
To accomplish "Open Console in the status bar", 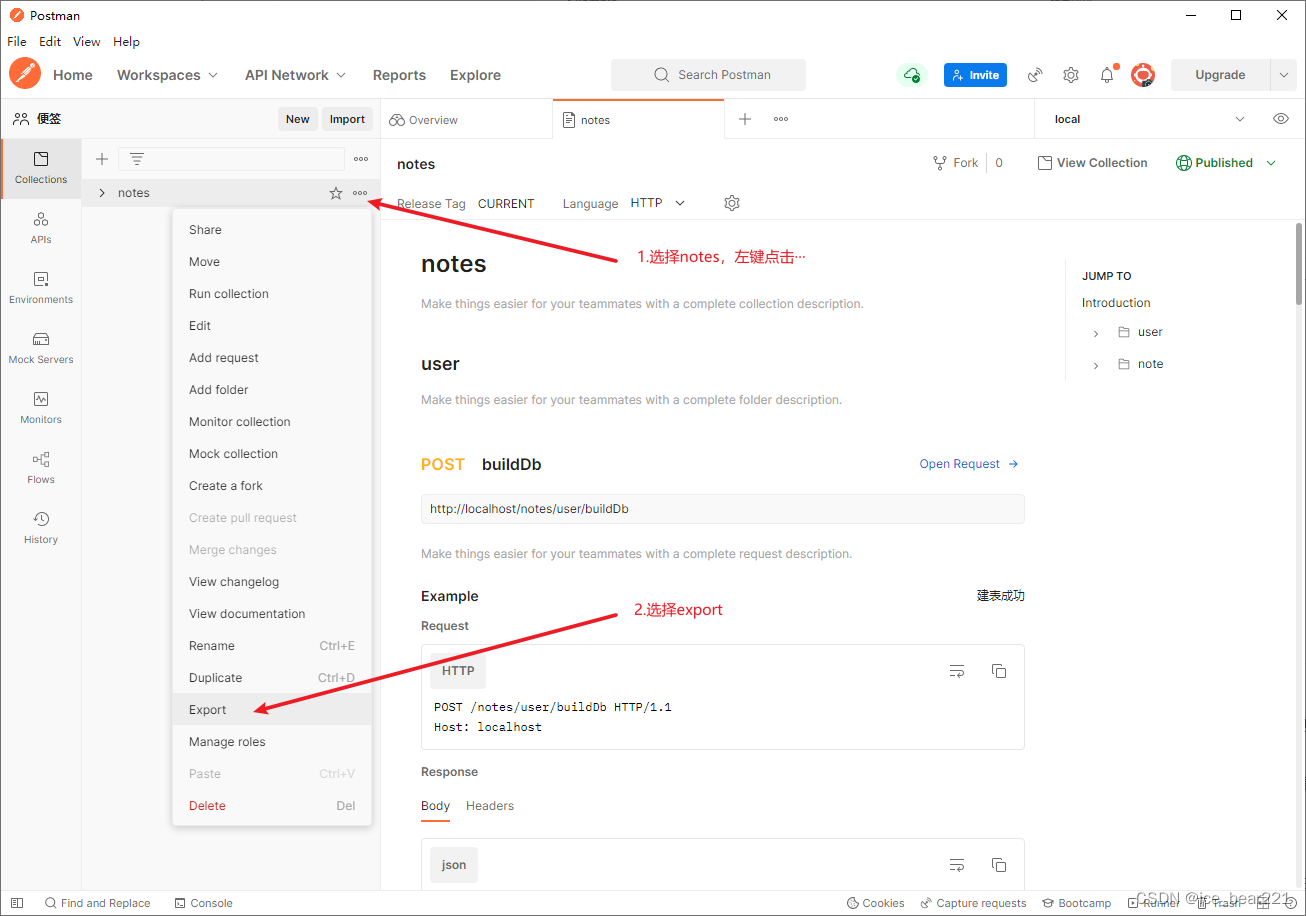I will pyautogui.click(x=203, y=903).
